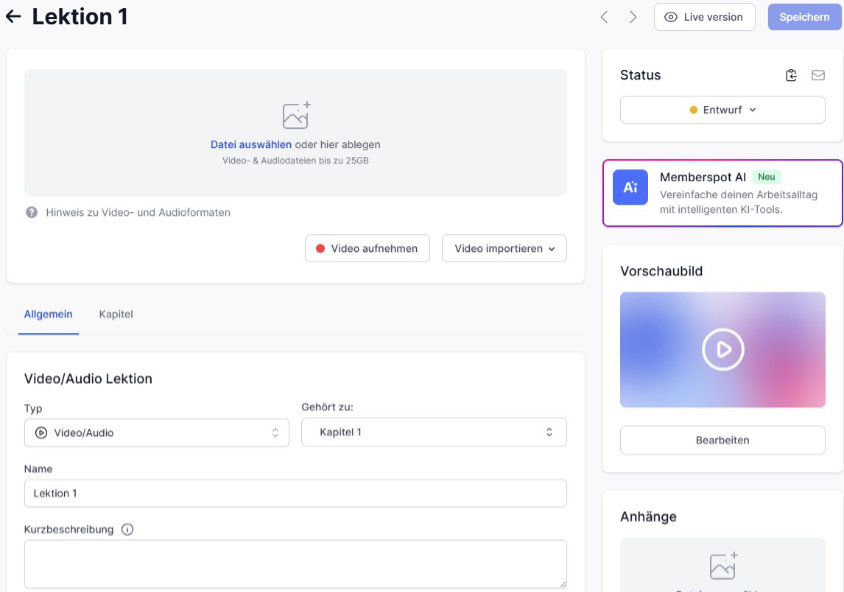Click the Name input field
The image size is (844, 592).
295,493
